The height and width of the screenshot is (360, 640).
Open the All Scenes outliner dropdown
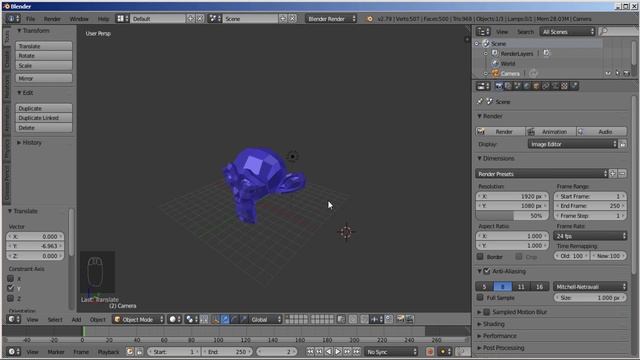click(x=567, y=31)
